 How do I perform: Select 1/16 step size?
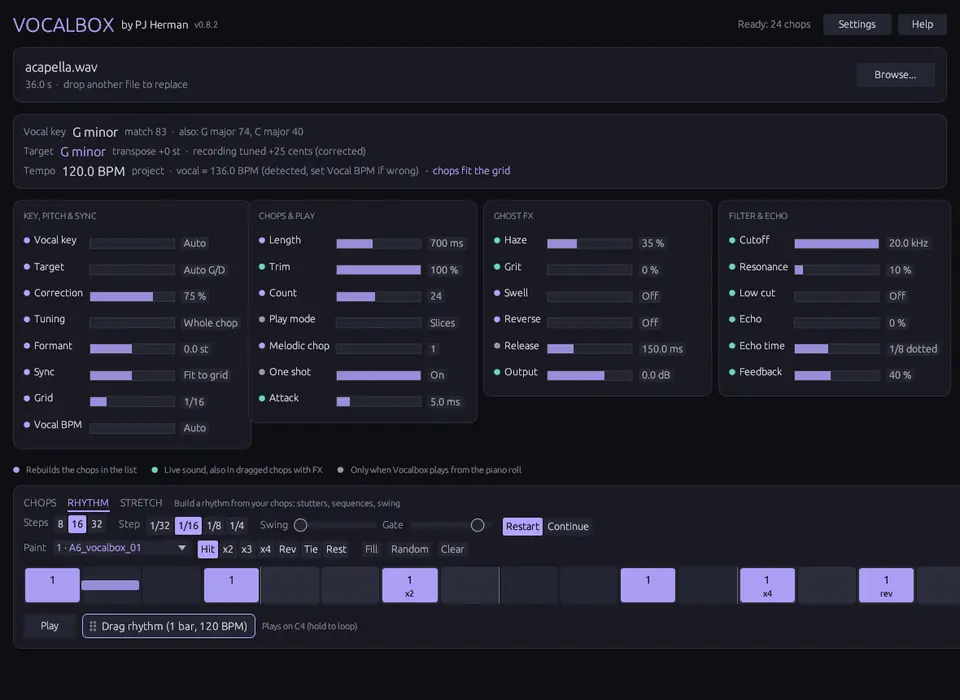click(189, 525)
